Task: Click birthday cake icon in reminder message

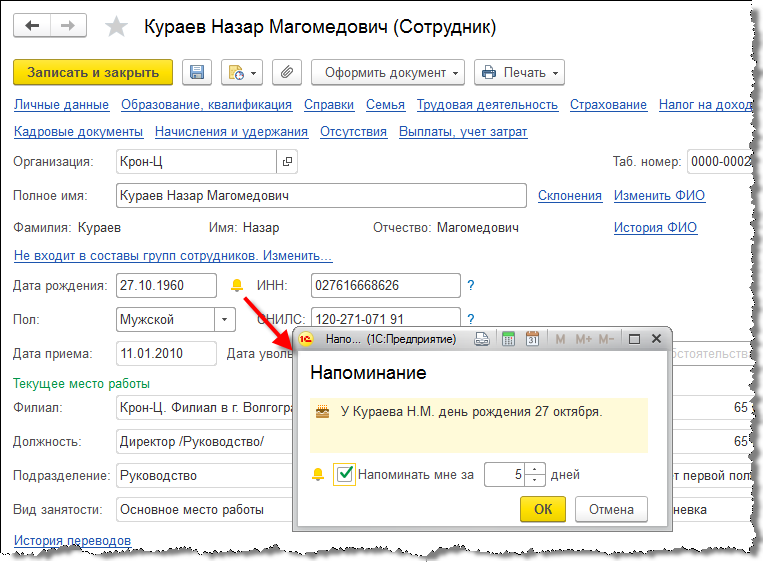Action: [323, 412]
